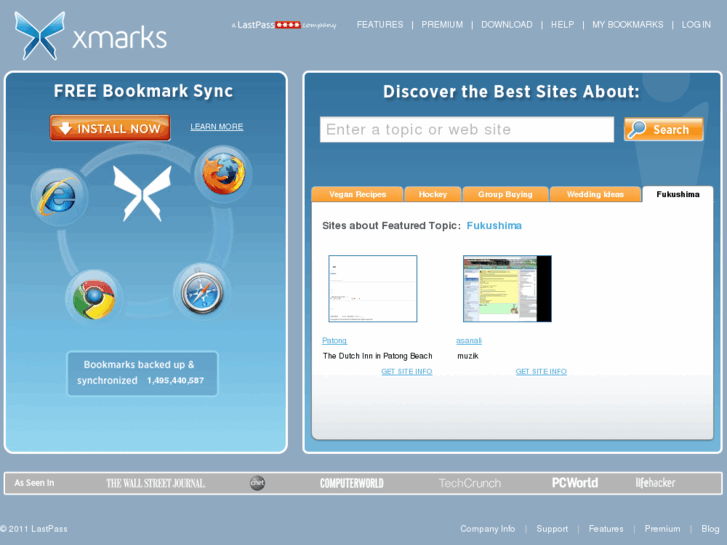727x545 pixels.
Task: Select the Group Buying tab
Action: click(x=505, y=194)
